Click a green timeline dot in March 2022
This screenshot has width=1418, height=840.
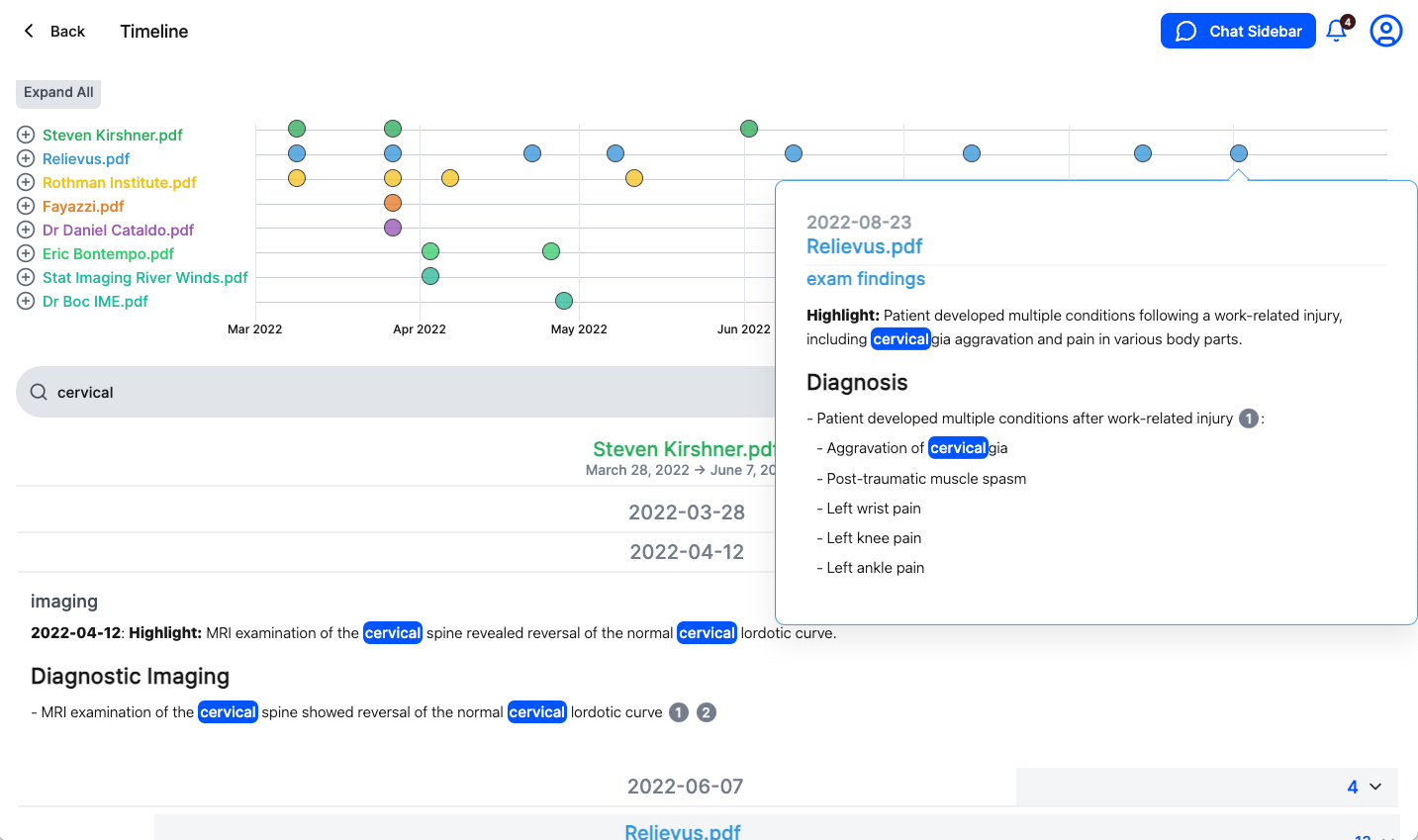click(296, 128)
